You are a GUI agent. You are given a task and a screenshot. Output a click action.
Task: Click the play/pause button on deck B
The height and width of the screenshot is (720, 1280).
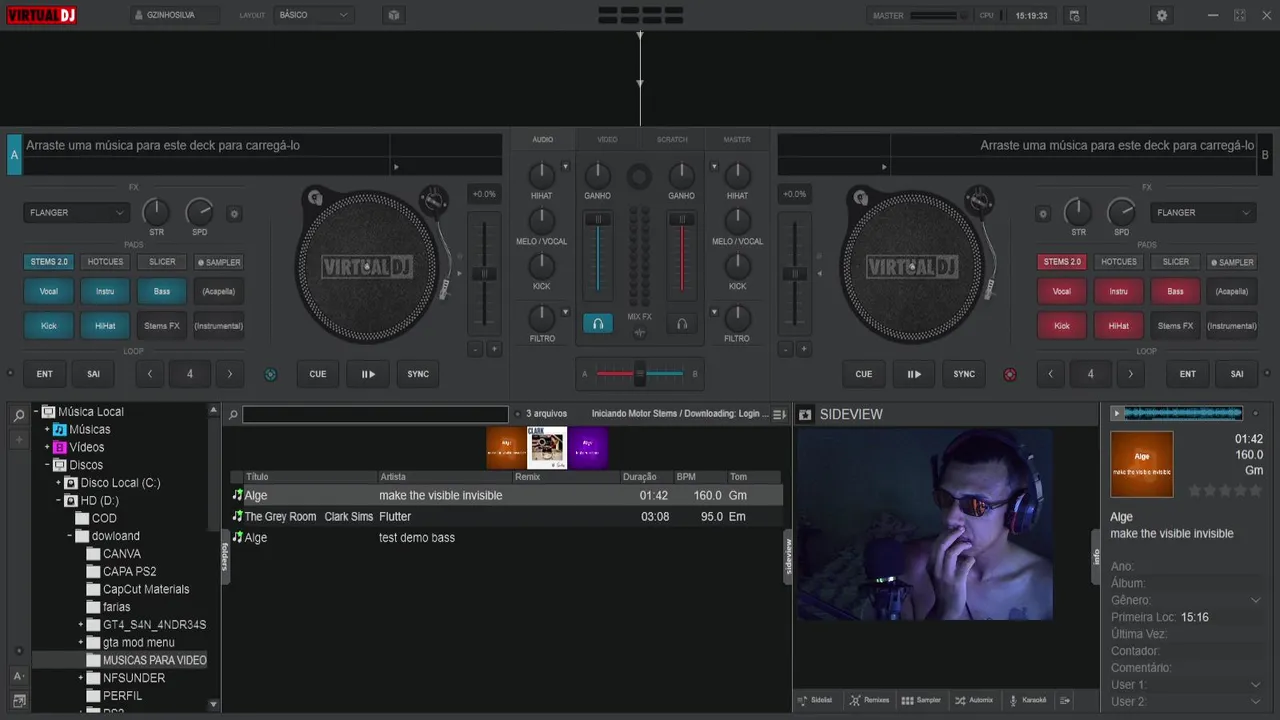[x=914, y=374]
